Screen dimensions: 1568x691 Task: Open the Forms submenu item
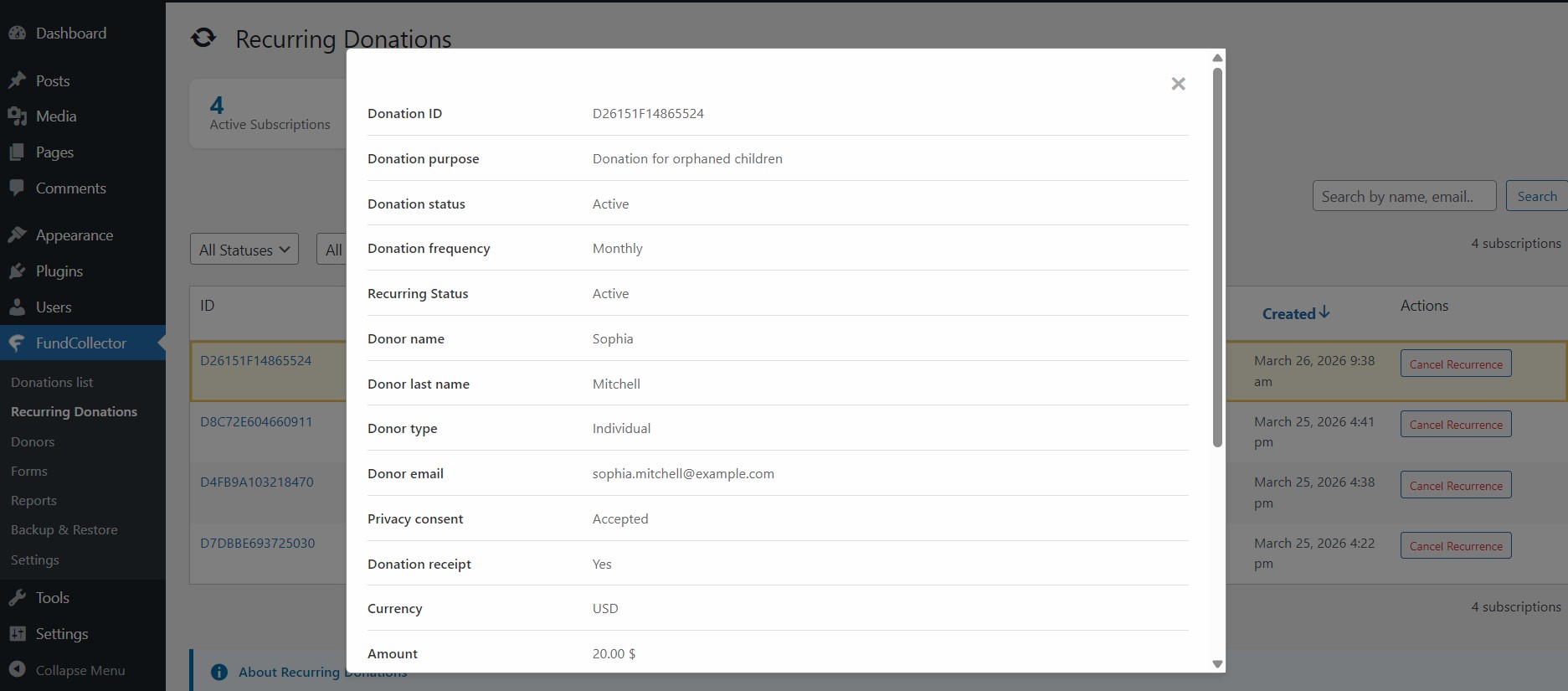coord(29,472)
